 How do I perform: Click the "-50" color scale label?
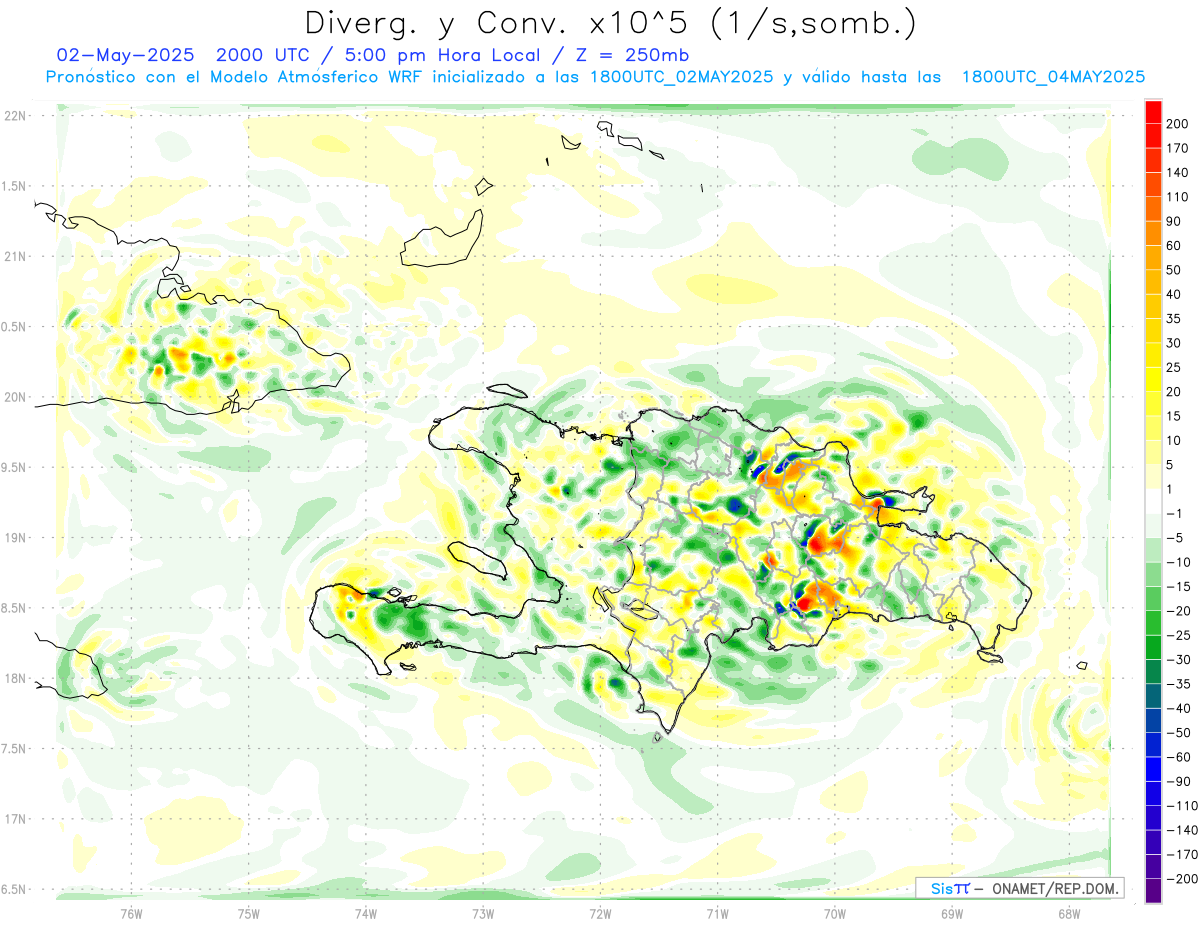[1178, 732]
